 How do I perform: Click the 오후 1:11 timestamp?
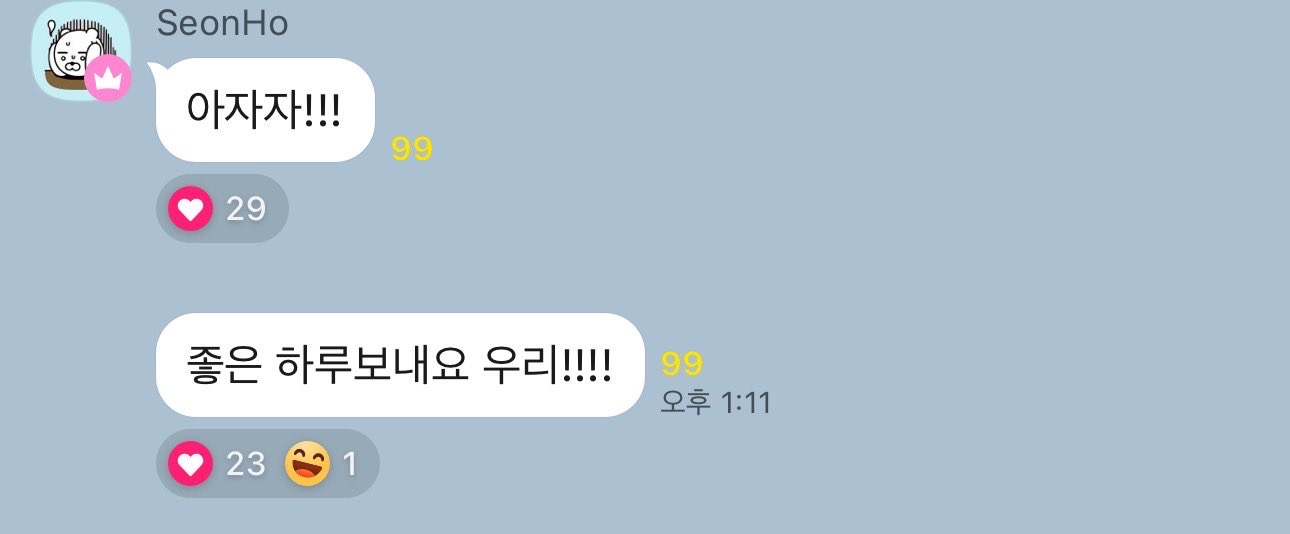click(x=715, y=402)
